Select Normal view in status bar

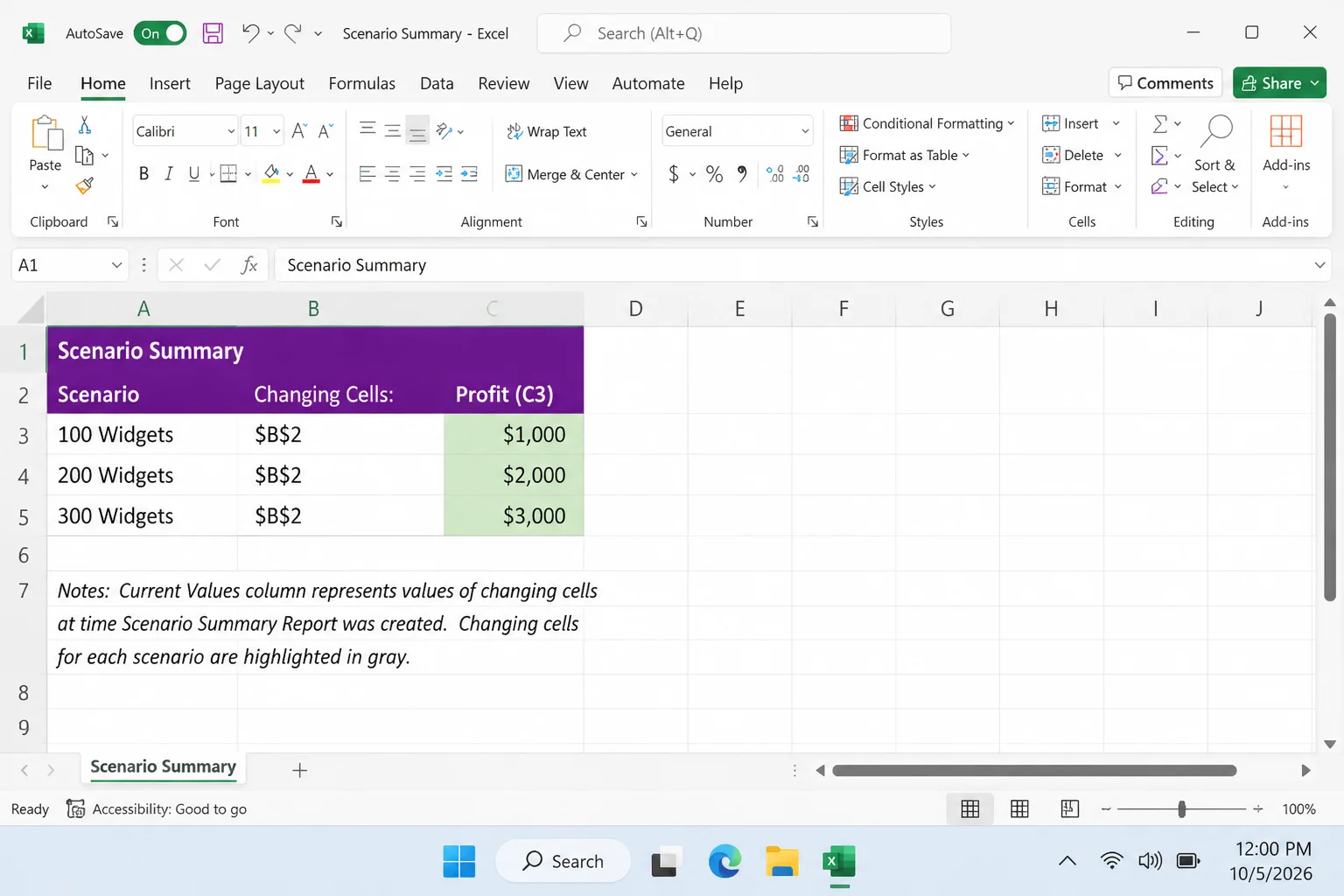point(969,809)
